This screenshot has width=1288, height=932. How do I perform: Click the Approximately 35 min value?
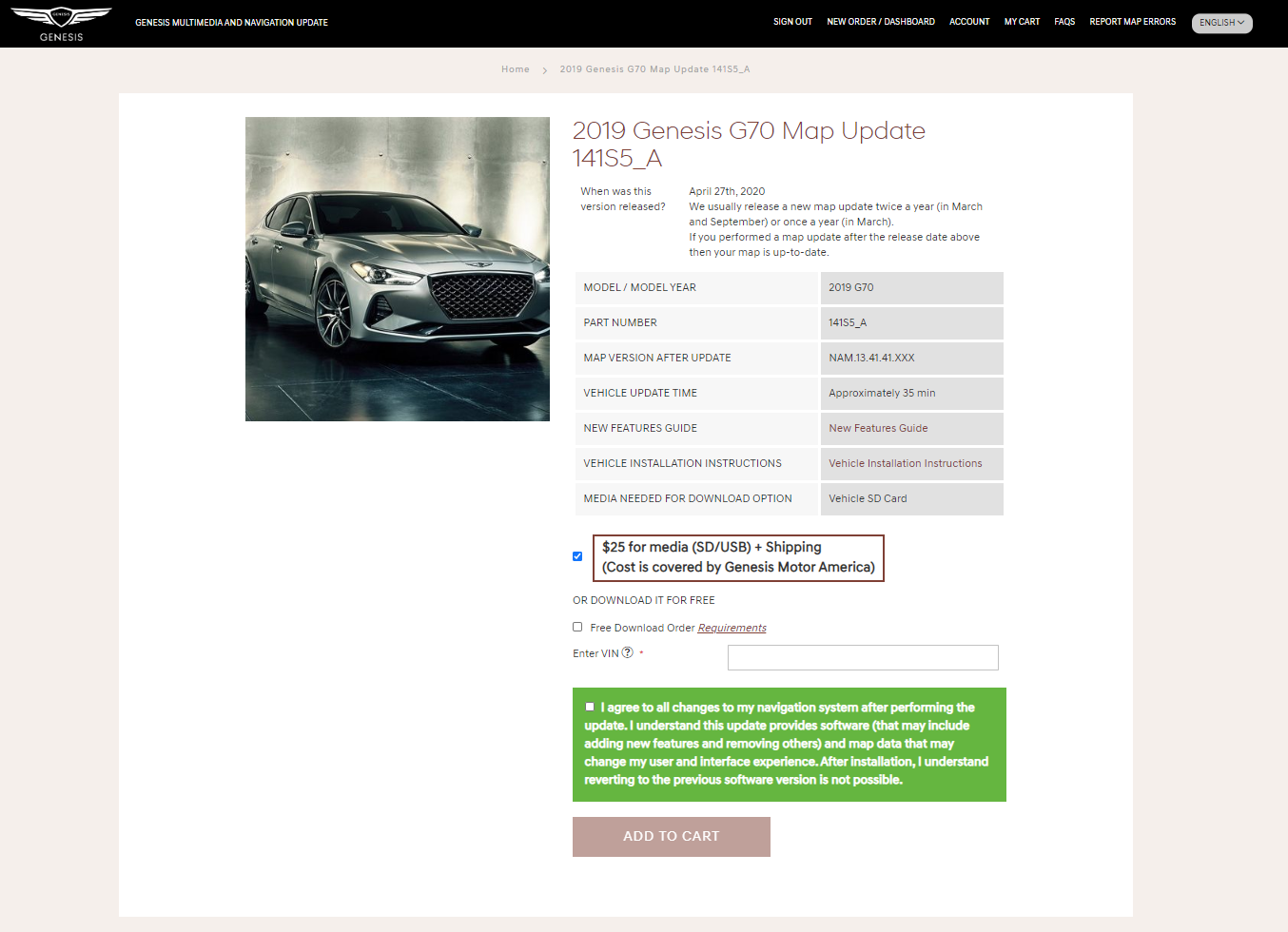point(882,393)
